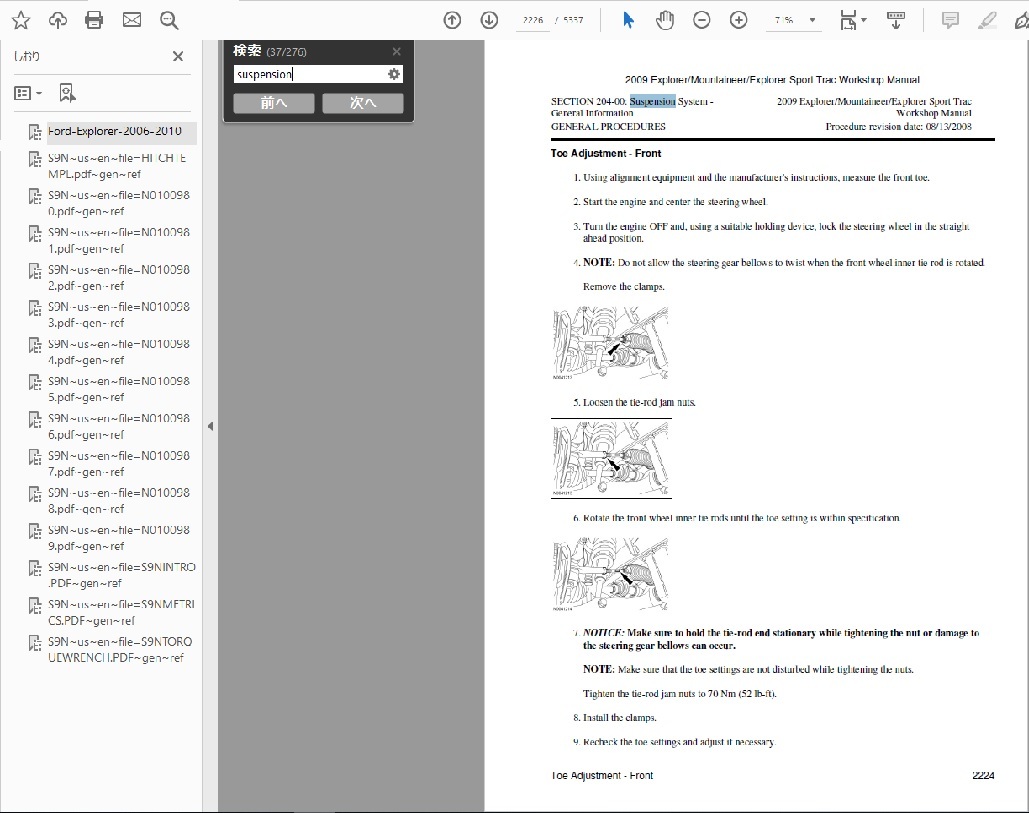
Task: Select the highlighter pen tool
Action: (986, 20)
